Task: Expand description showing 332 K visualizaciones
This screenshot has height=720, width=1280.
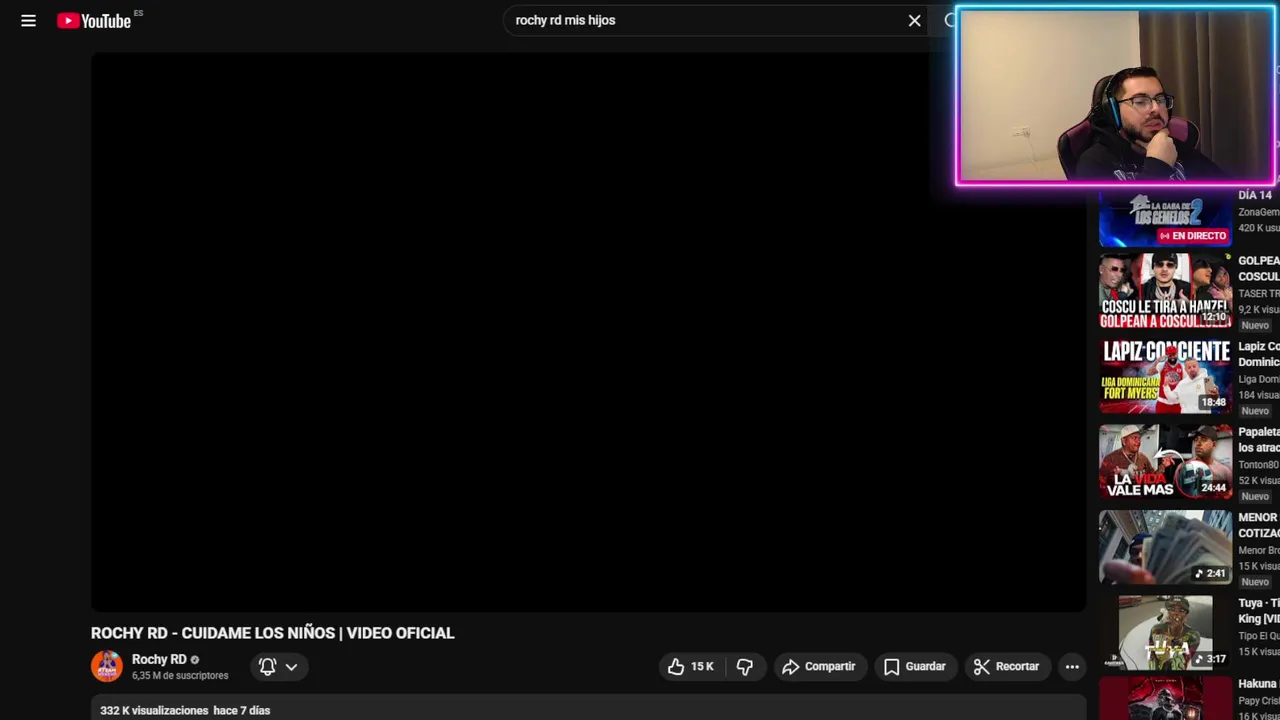Action: tap(588, 708)
